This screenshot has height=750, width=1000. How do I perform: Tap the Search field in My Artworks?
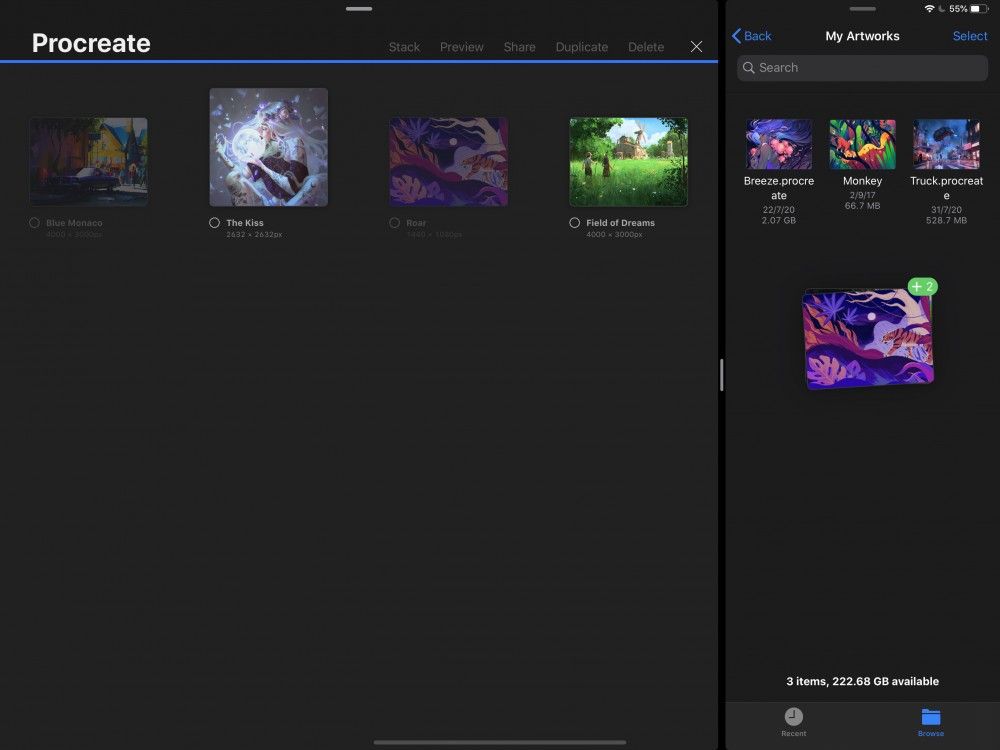pyautogui.click(x=862, y=67)
